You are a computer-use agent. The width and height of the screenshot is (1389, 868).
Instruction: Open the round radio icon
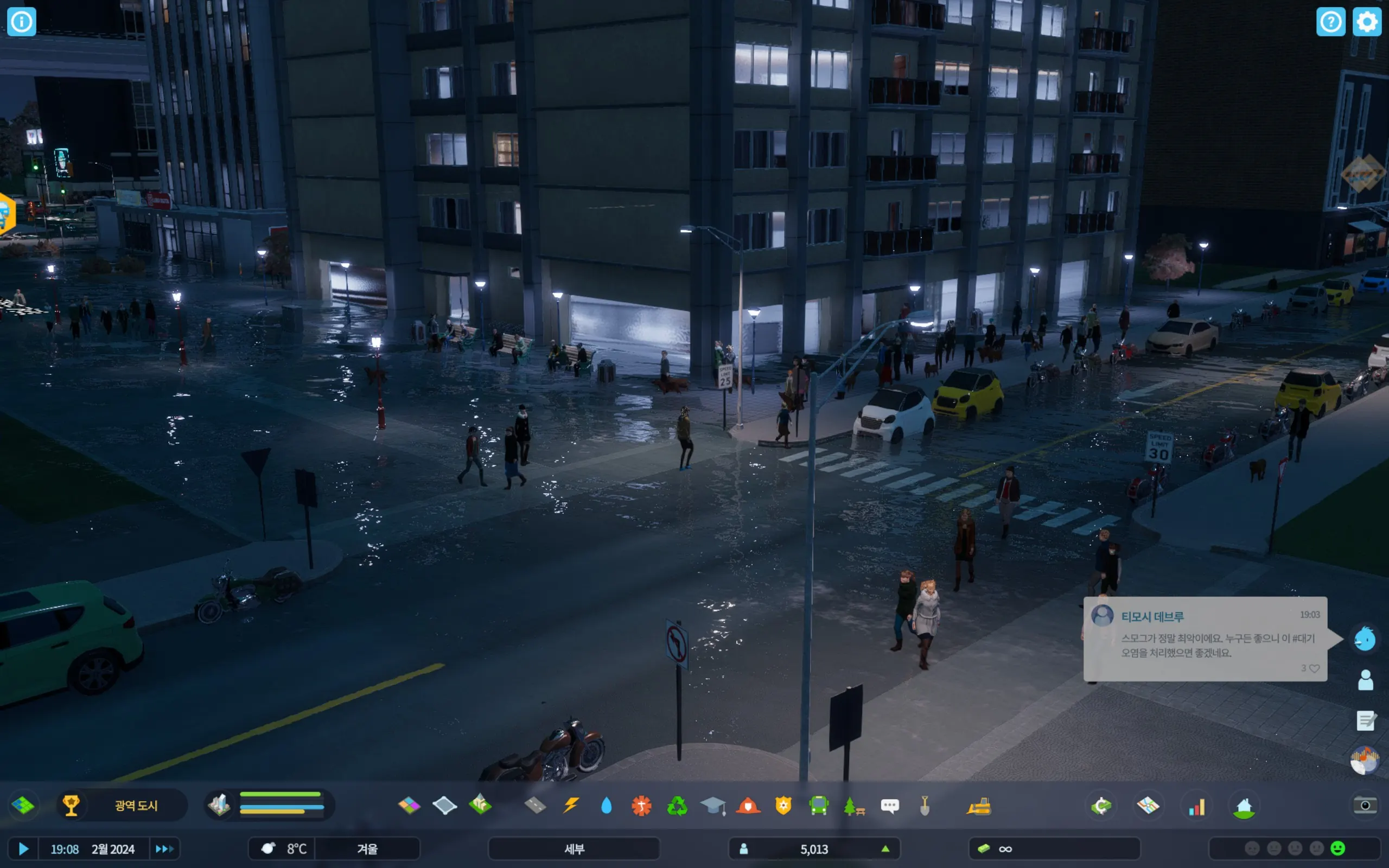[1365, 761]
